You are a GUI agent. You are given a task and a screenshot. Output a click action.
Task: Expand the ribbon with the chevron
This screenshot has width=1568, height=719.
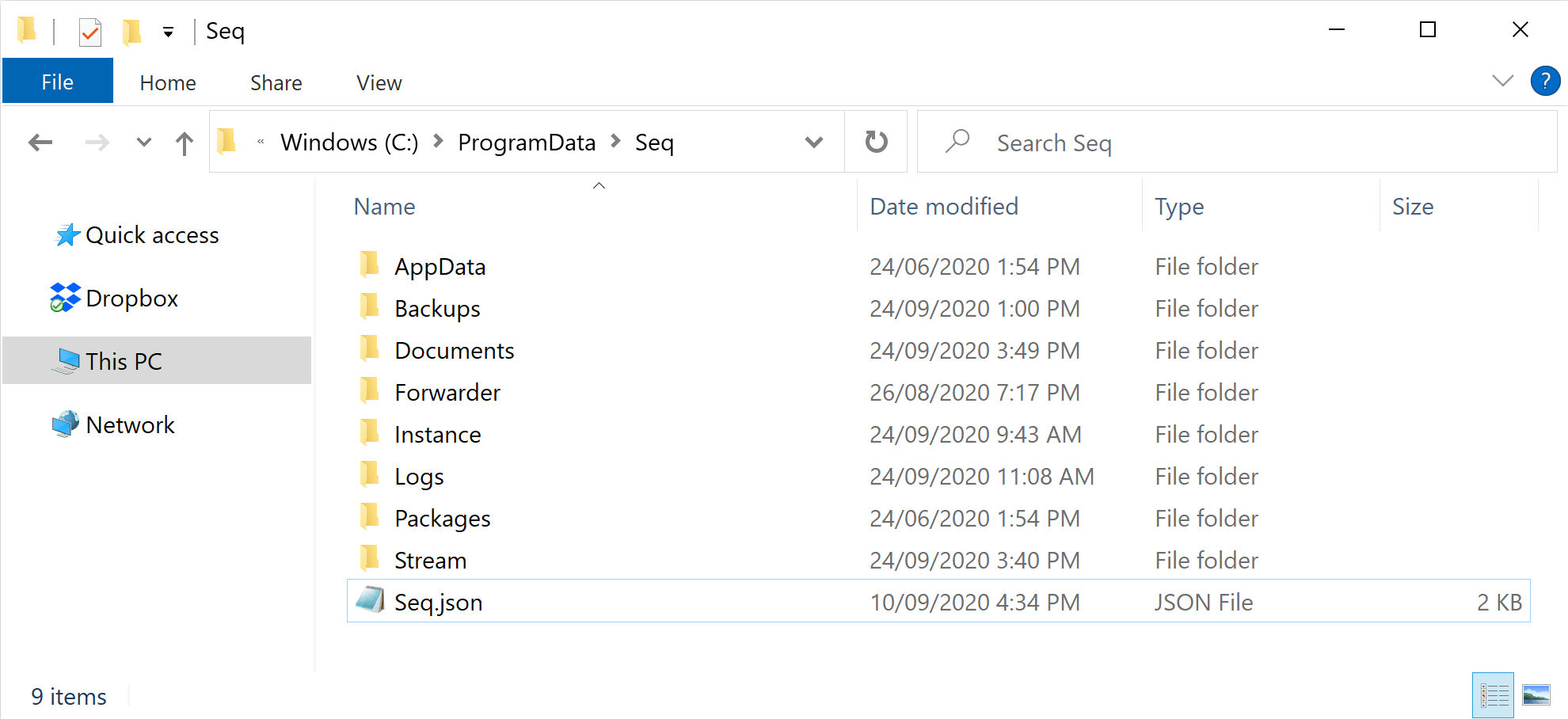pos(1502,81)
